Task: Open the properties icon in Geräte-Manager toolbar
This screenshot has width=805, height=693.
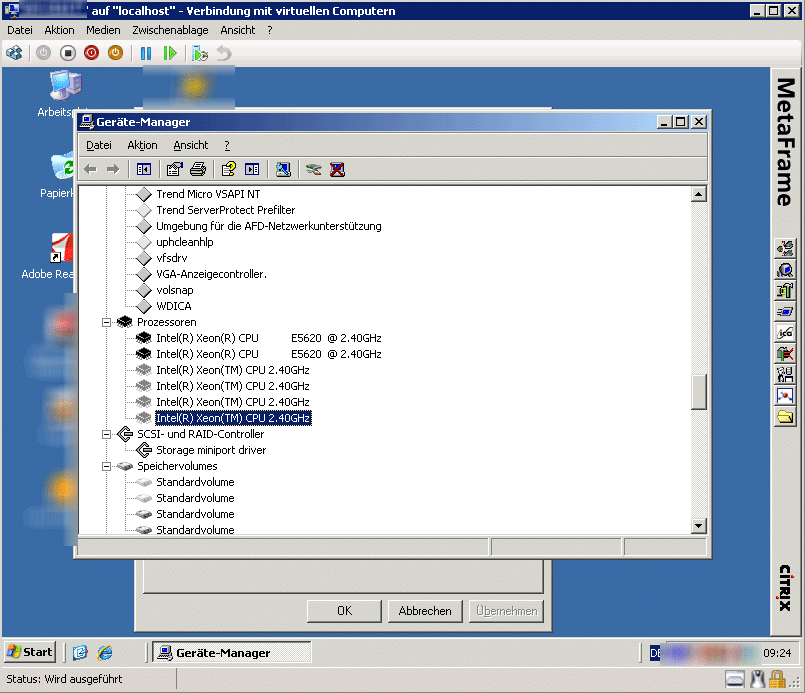Action: 175,169
